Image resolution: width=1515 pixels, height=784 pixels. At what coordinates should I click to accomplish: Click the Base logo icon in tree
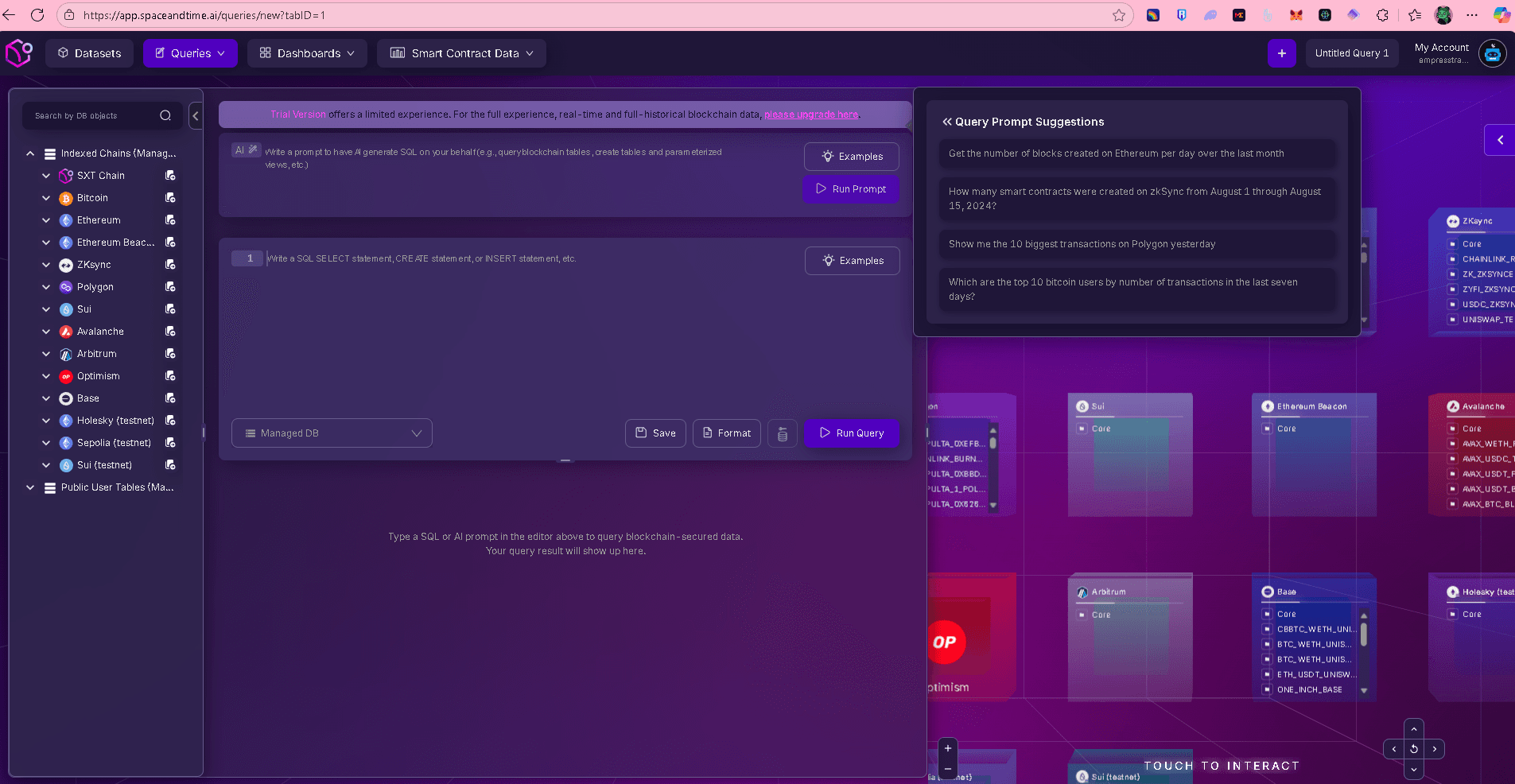(x=66, y=398)
